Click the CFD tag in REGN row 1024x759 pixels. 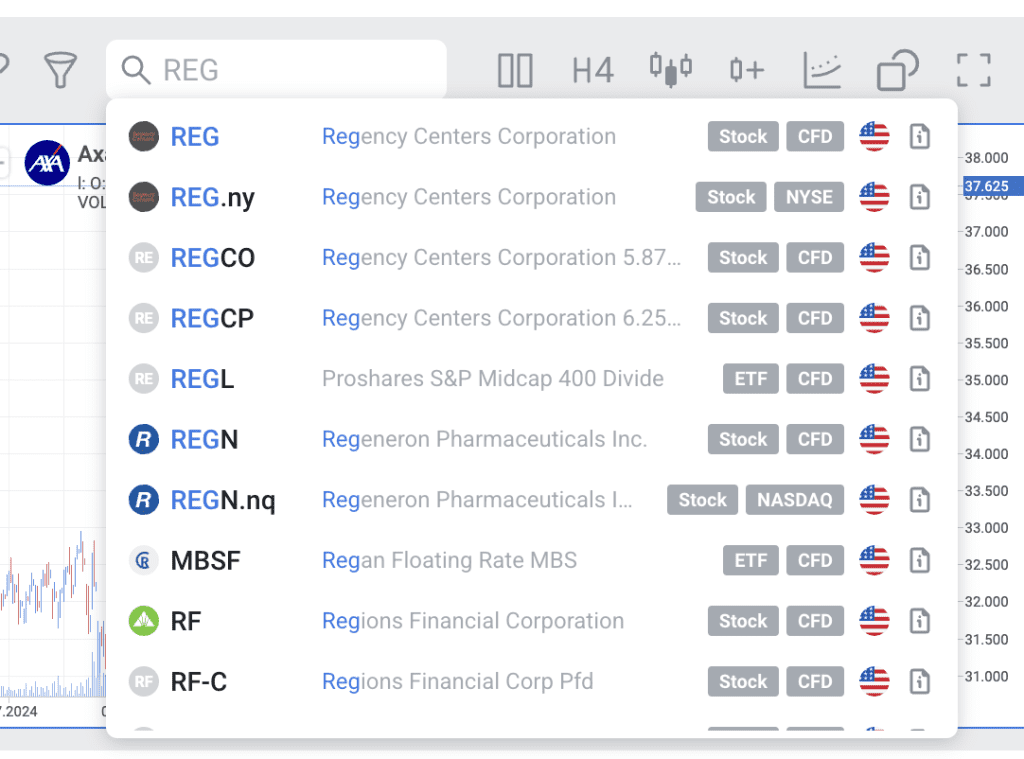pos(815,439)
